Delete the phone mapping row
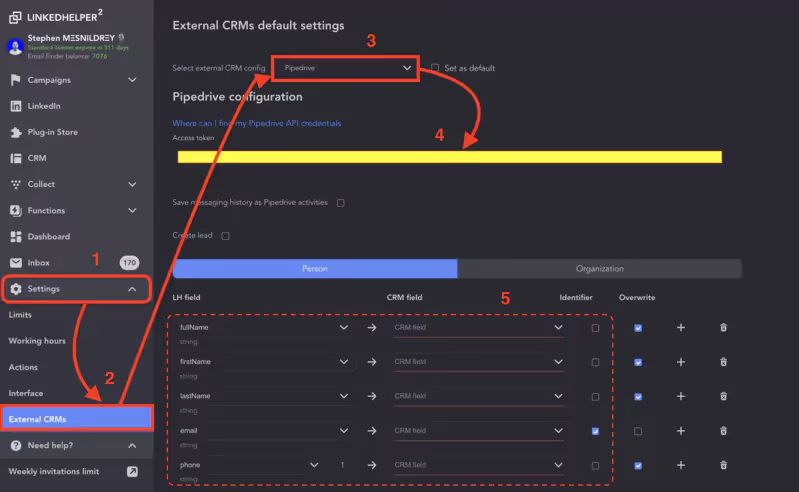This screenshot has width=799, height=492. [723, 465]
